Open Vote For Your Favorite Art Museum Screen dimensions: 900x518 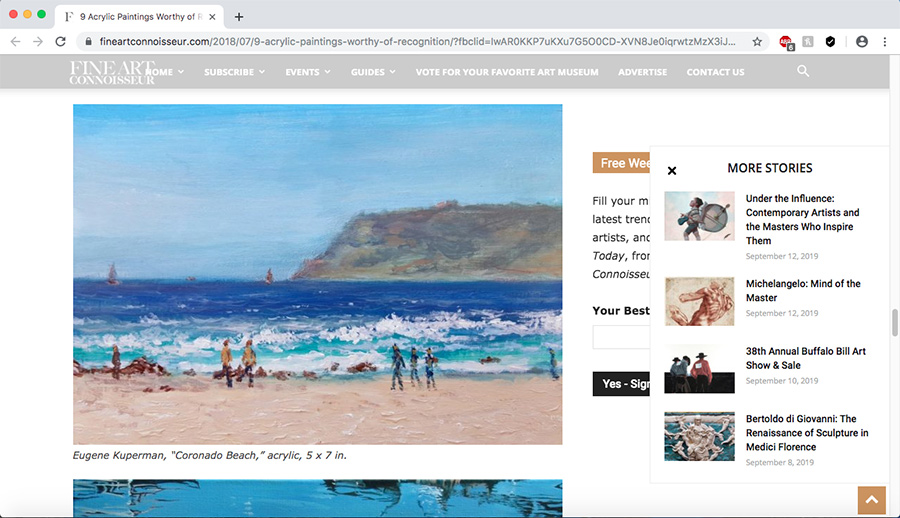pyautogui.click(x=507, y=72)
